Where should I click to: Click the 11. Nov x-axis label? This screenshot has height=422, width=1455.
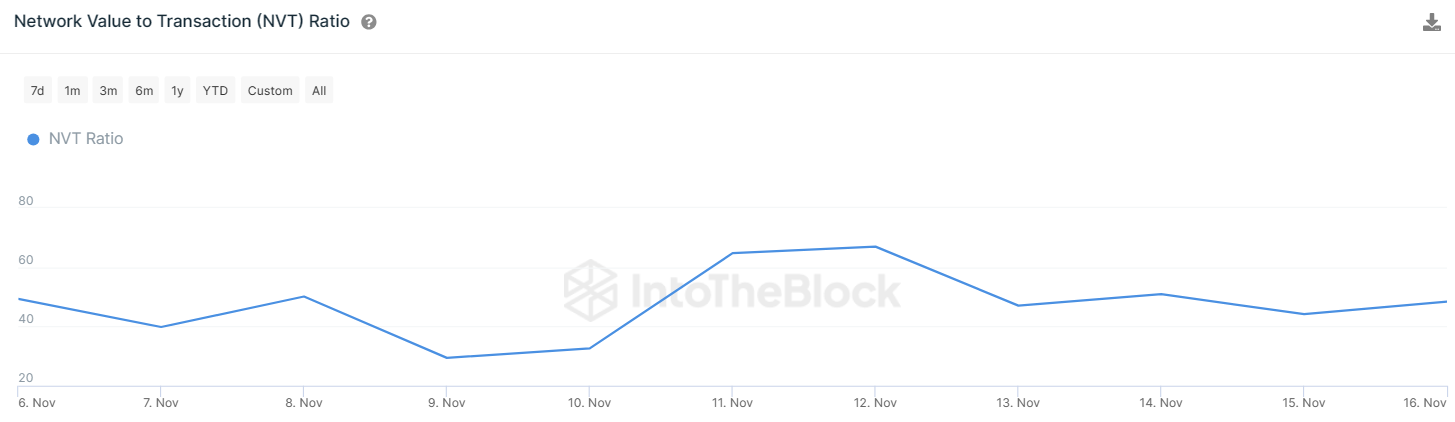point(732,403)
